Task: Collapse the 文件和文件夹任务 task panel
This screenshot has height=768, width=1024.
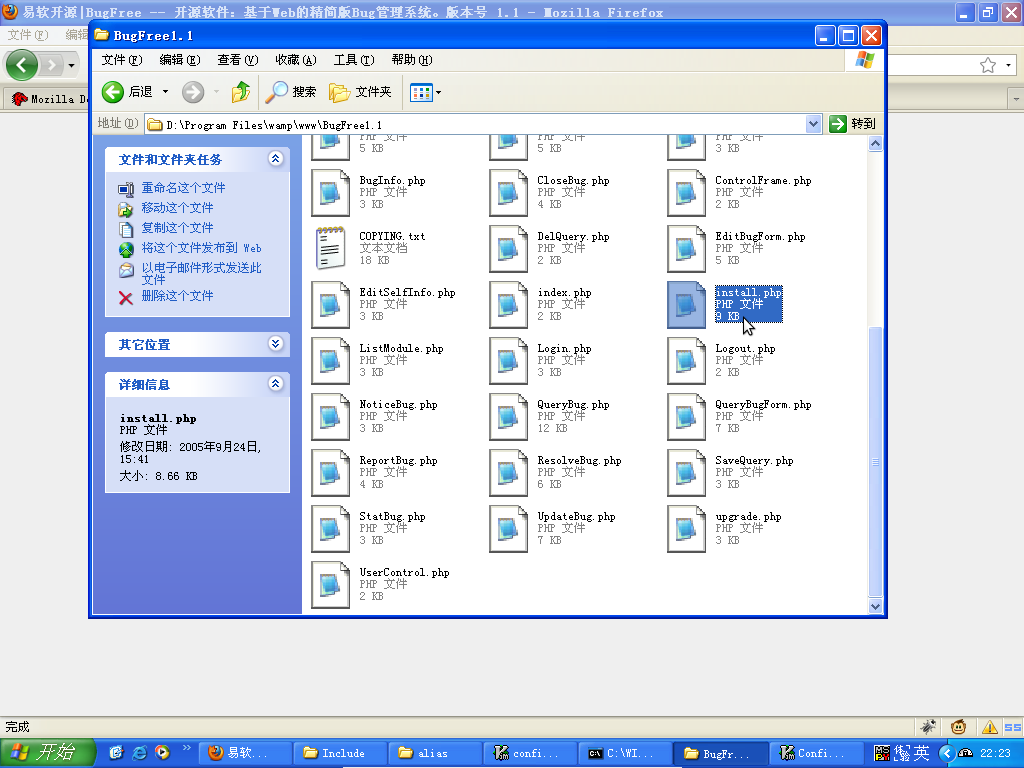Action: pos(276,159)
